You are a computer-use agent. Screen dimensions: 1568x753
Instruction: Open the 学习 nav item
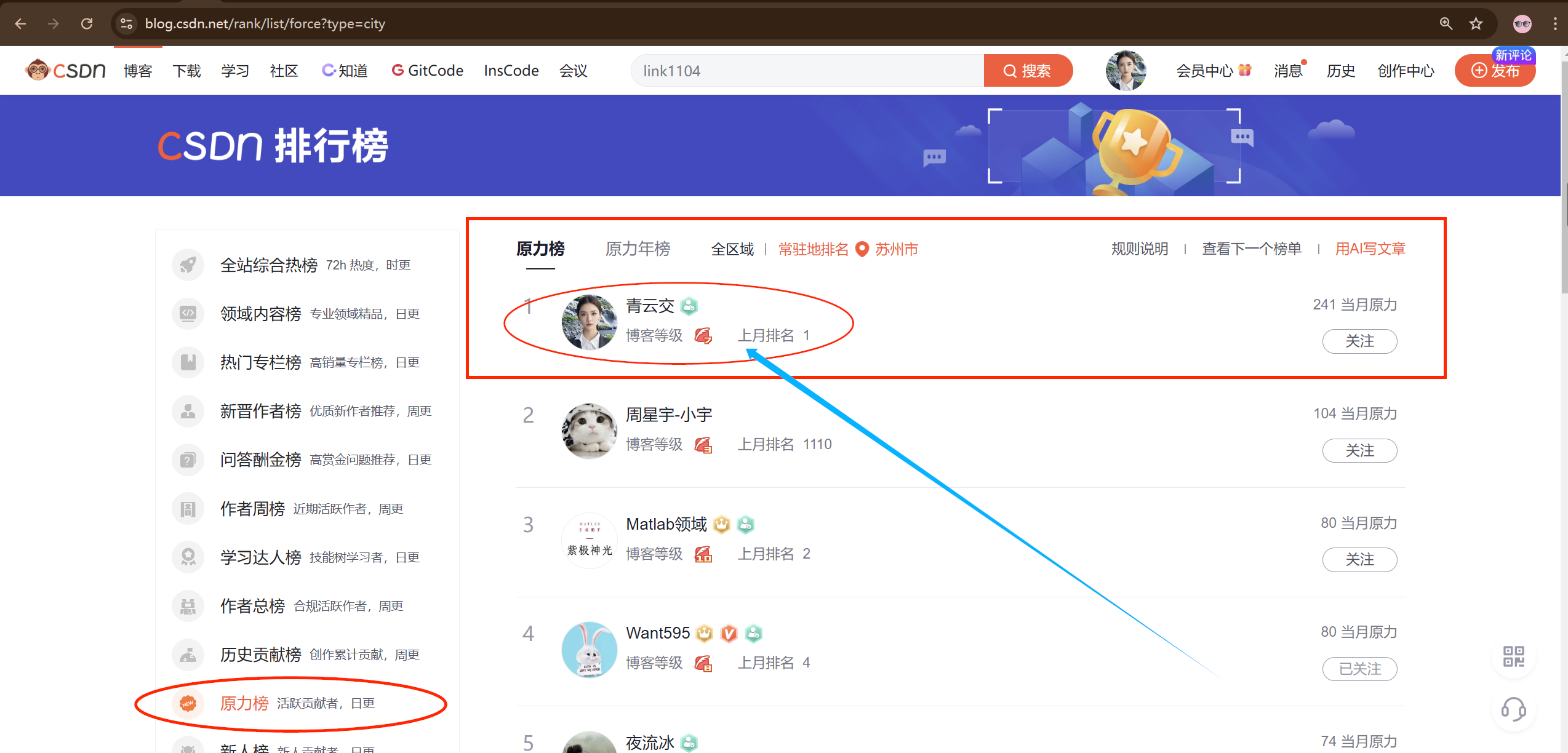235,71
